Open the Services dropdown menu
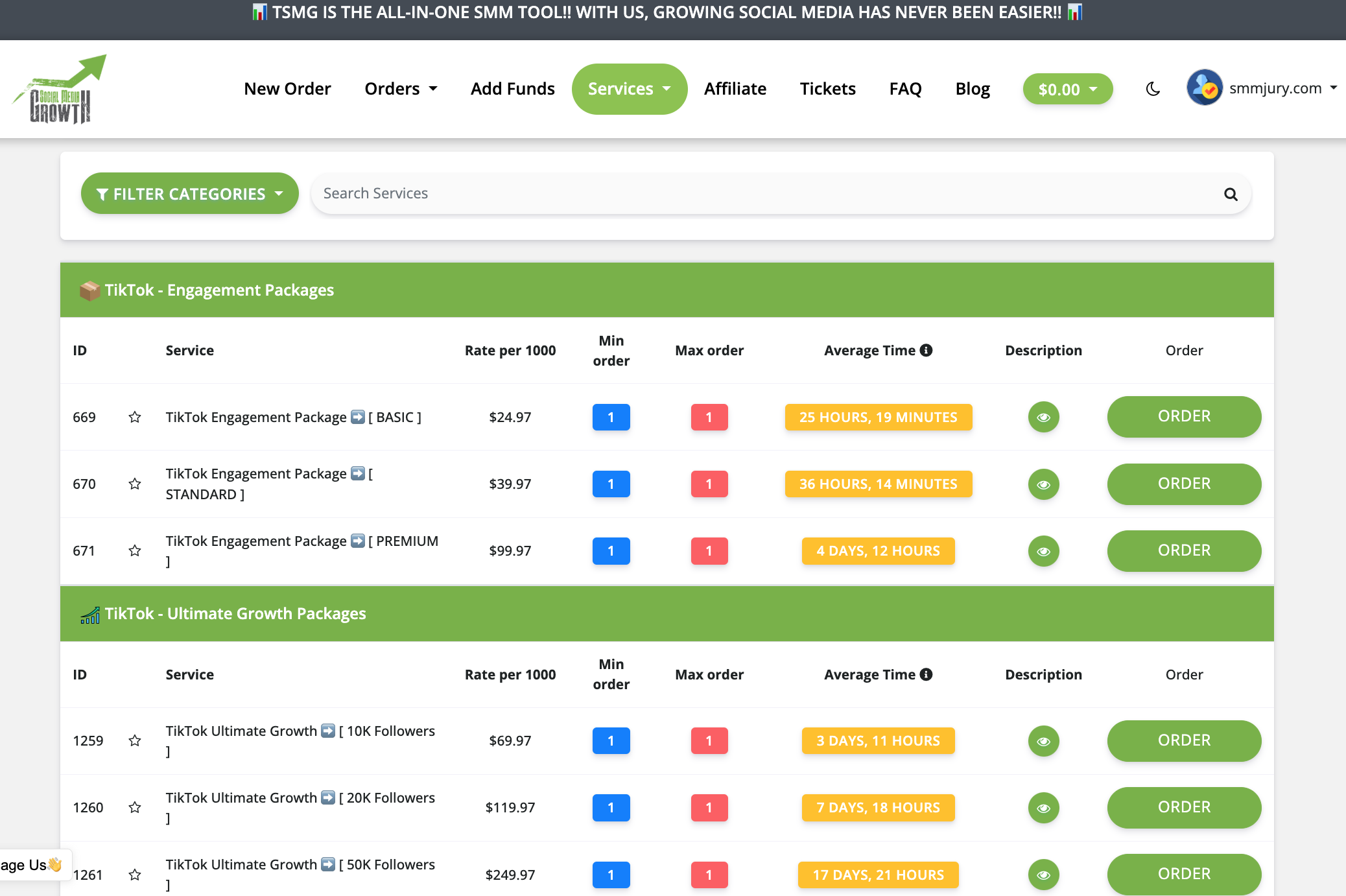Image resolution: width=1346 pixels, height=896 pixels. pos(629,89)
